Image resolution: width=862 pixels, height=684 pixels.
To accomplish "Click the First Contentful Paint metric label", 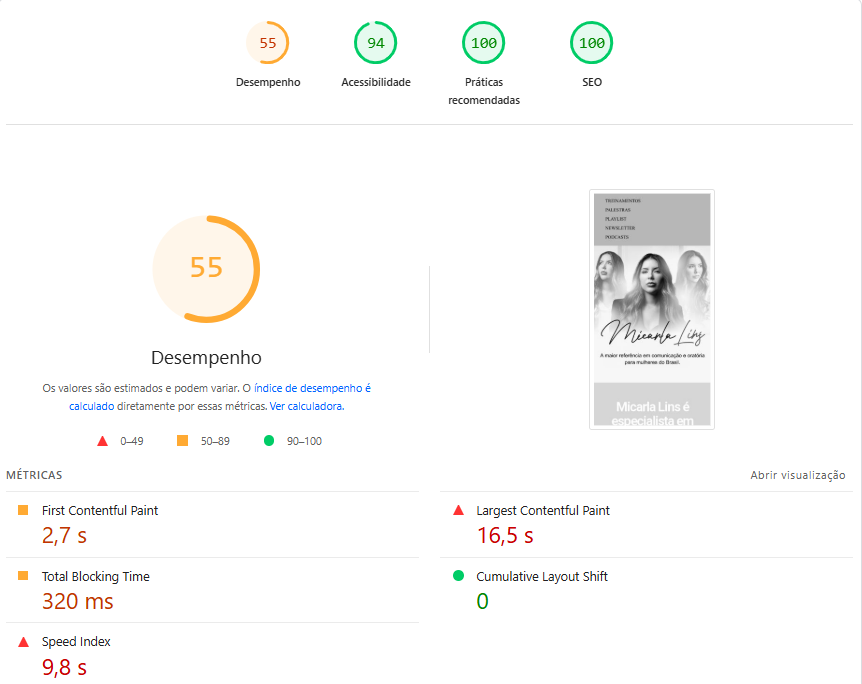I will 100,510.
